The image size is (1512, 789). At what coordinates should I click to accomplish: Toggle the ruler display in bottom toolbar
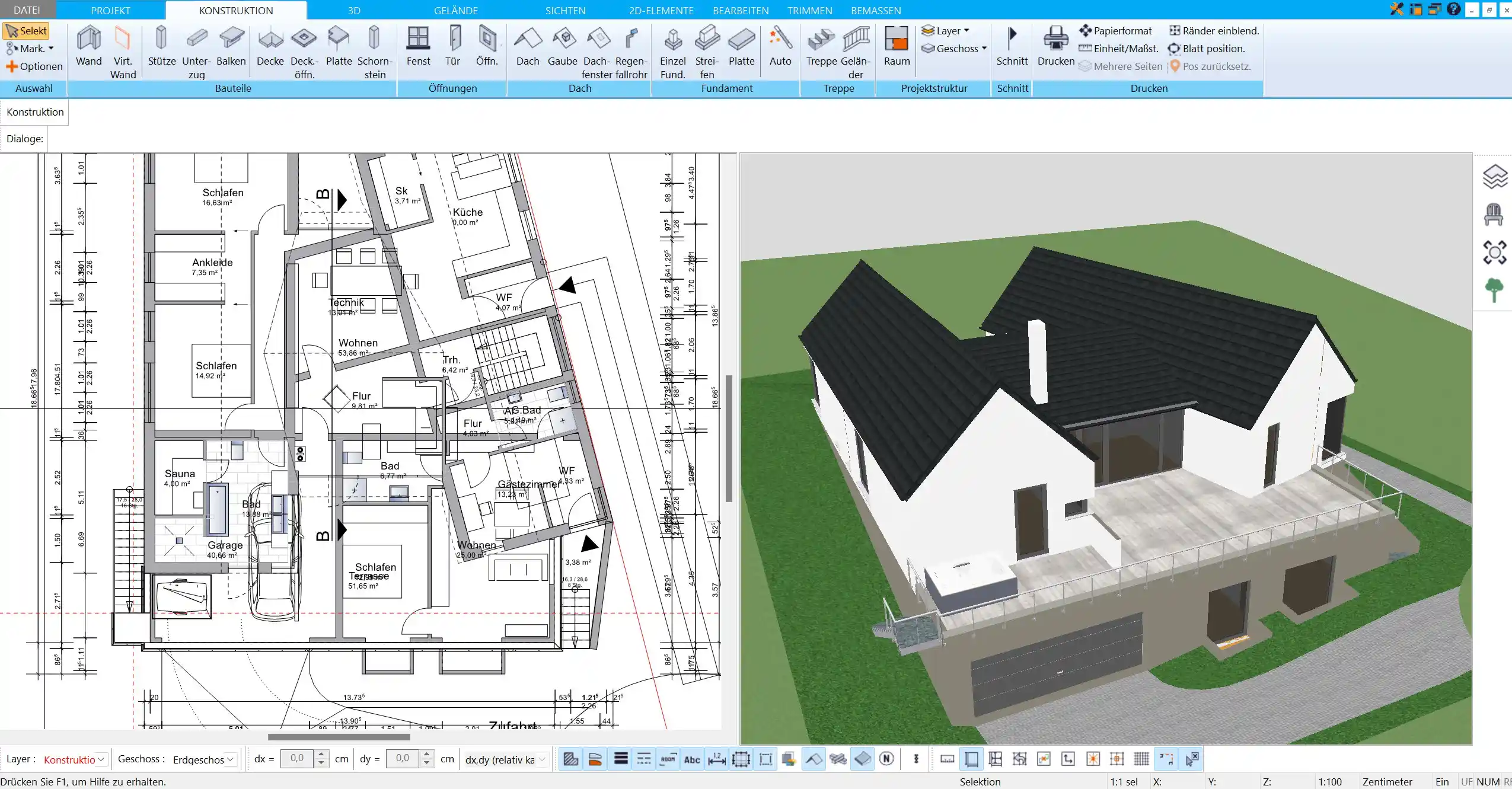click(x=947, y=759)
